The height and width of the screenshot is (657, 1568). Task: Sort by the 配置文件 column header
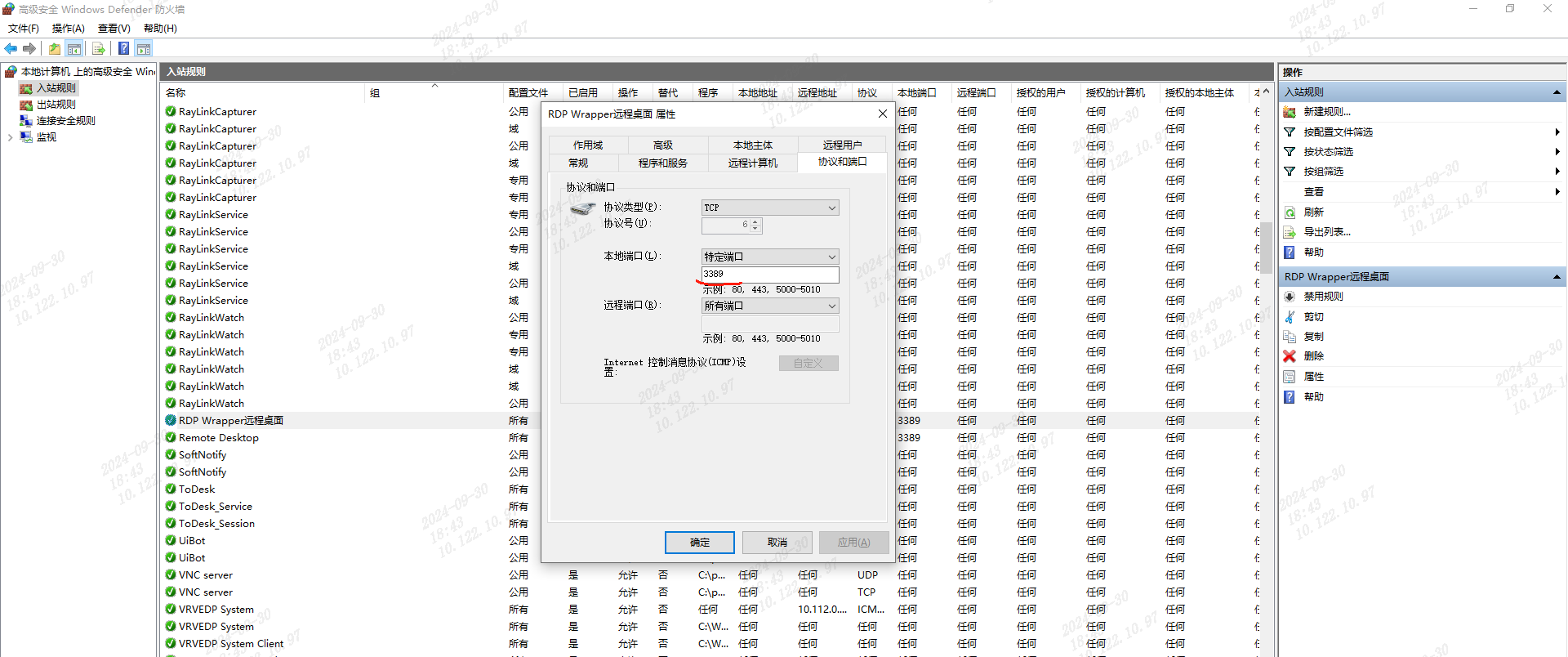point(528,93)
